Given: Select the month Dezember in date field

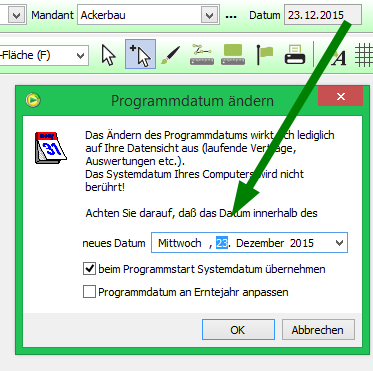Looking at the screenshot, I should pyautogui.click(x=260, y=243).
